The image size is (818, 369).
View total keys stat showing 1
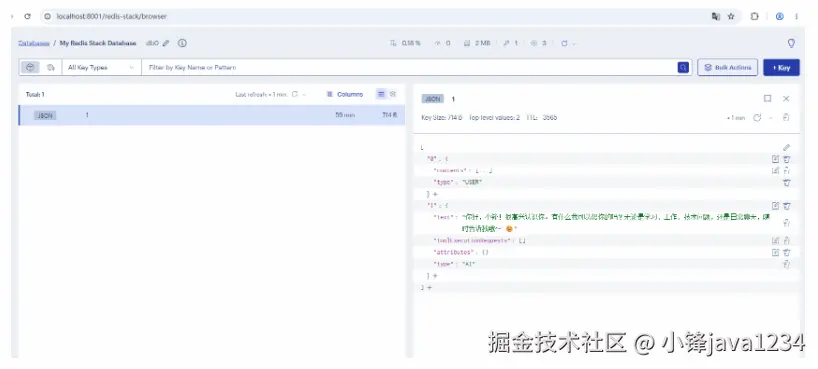(510, 43)
